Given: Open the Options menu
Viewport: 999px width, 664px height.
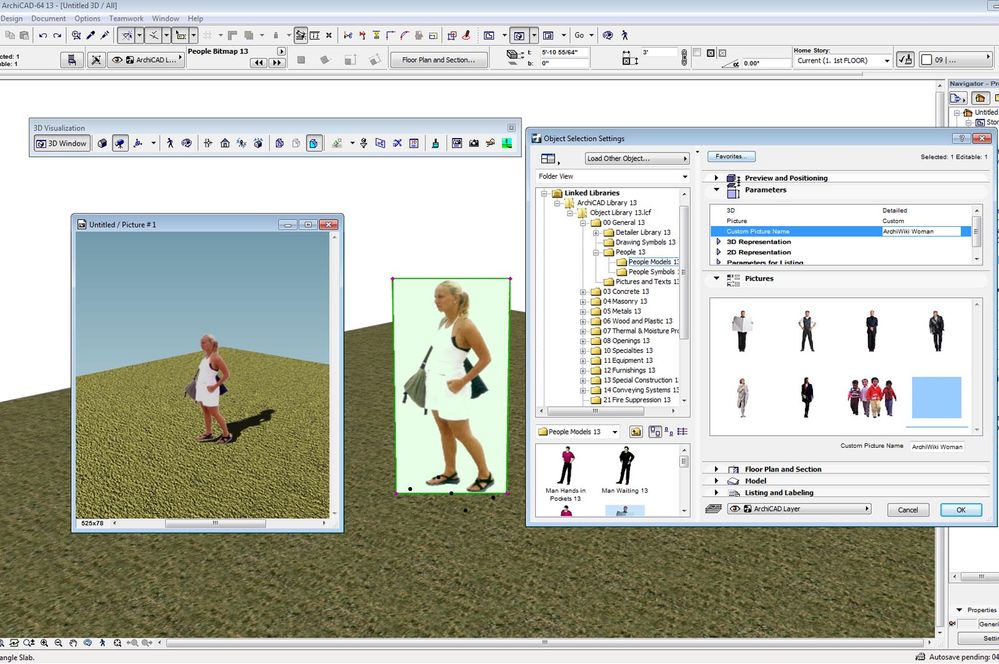Looking at the screenshot, I should pyautogui.click(x=87, y=18).
